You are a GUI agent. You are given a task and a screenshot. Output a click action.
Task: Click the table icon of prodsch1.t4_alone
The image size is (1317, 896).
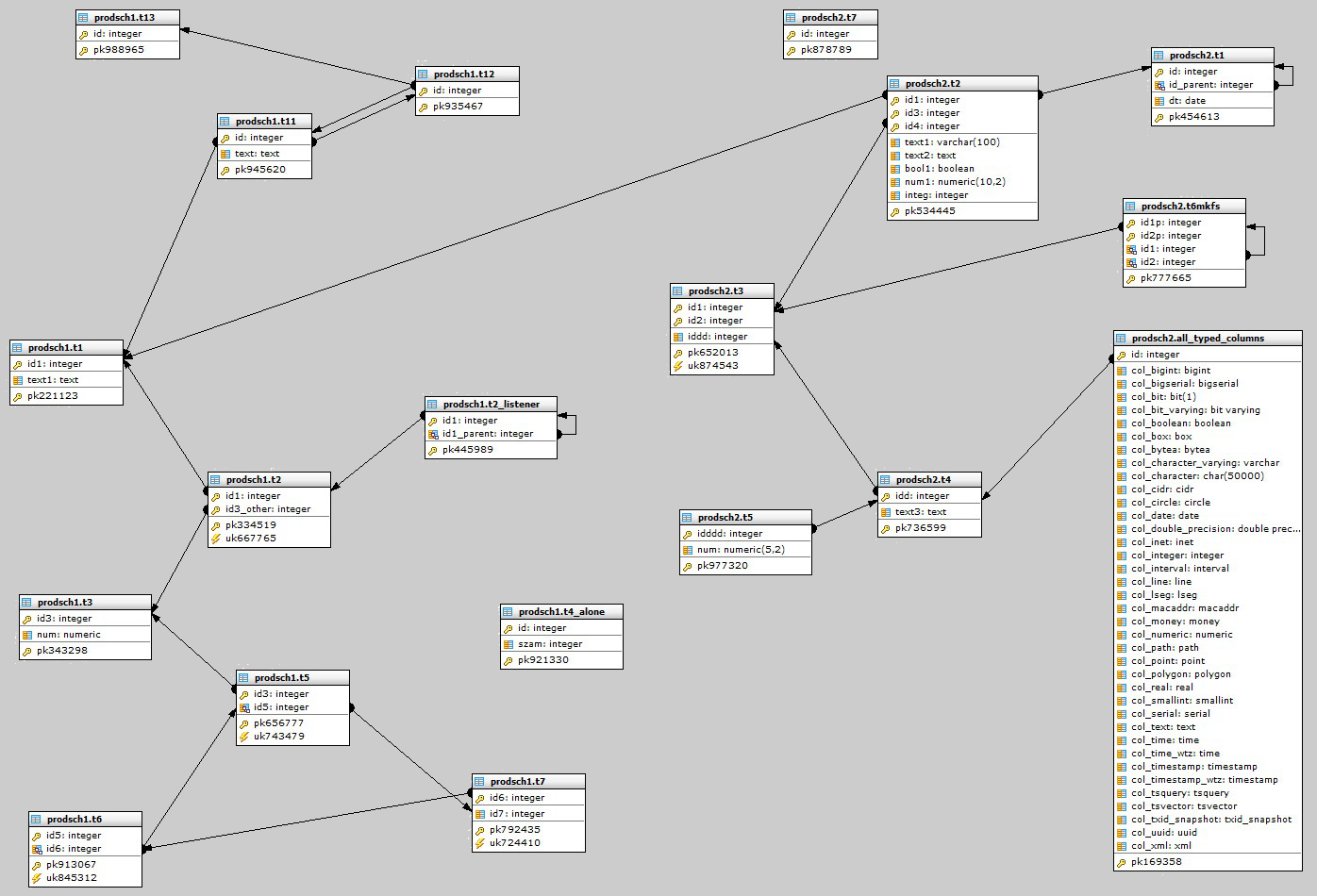[508, 612]
